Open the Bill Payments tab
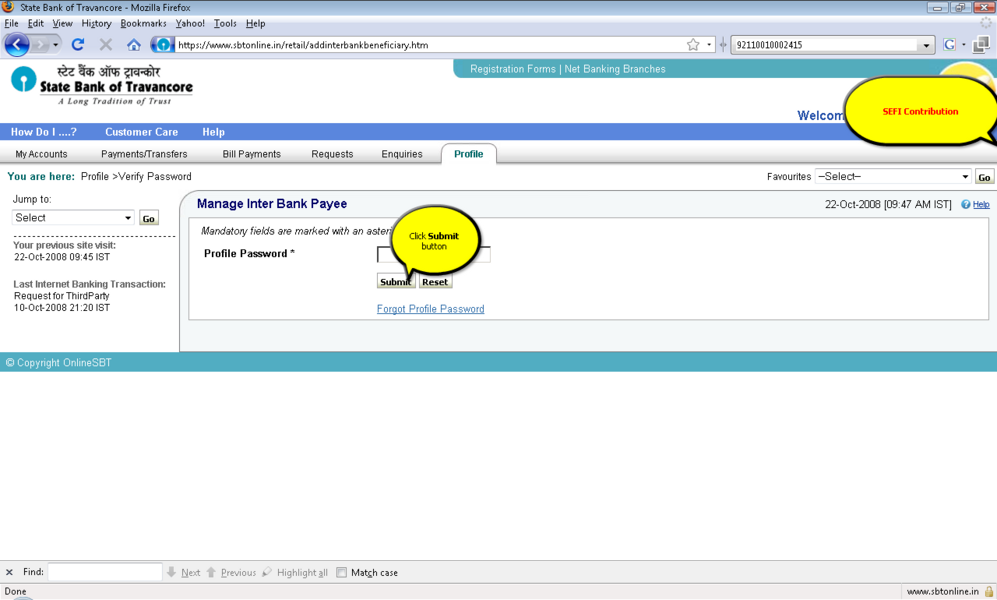This screenshot has height=600, width=997. pyautogui.click(x=251, y=154)
